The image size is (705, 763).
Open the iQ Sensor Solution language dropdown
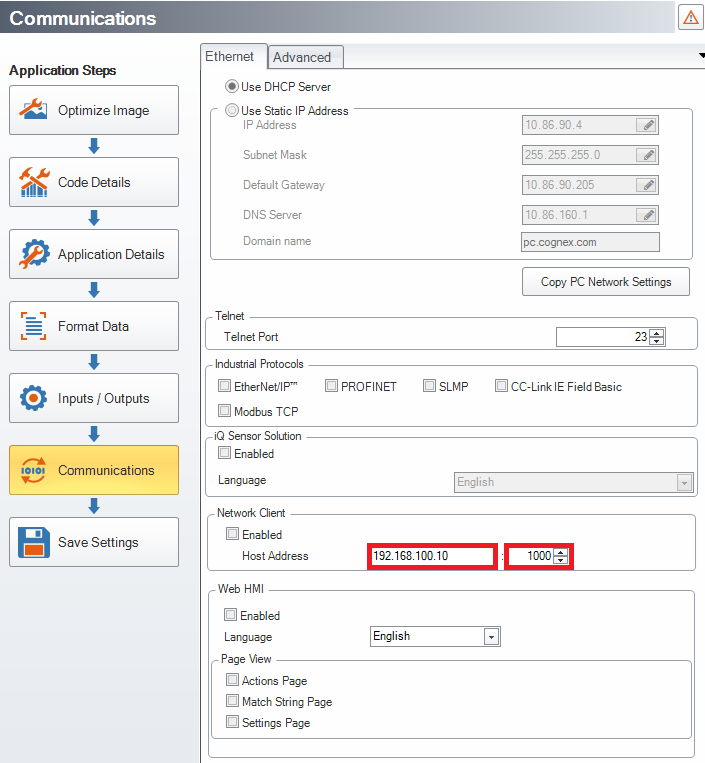tap(684, 482)
